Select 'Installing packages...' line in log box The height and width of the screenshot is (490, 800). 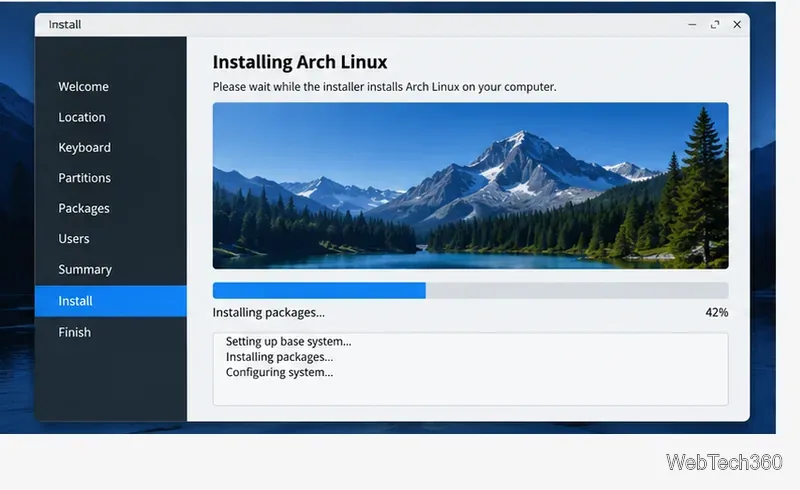279,357
